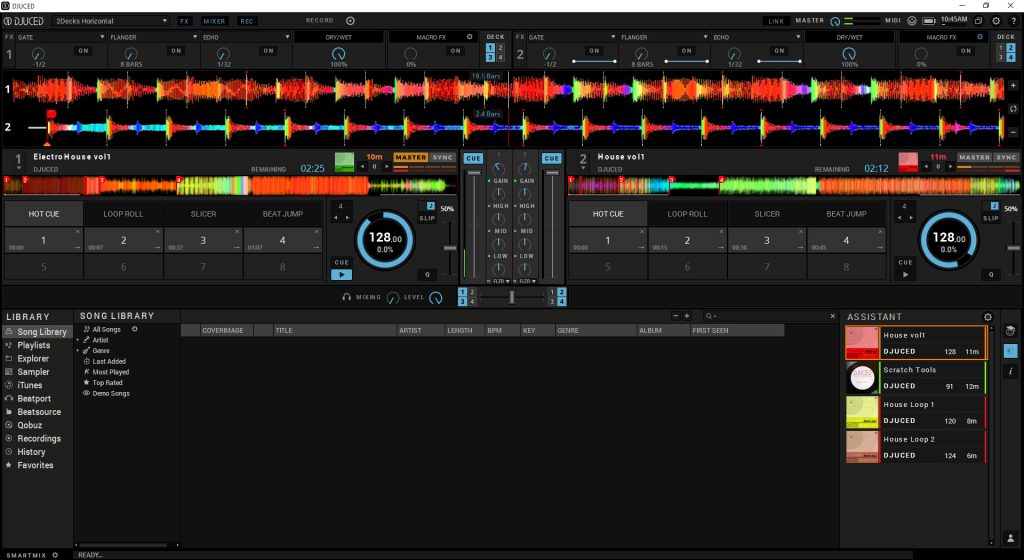1024x560 pixels.
Task: Select Scratch Tools track in Assistant
Action: coord(916,377)
